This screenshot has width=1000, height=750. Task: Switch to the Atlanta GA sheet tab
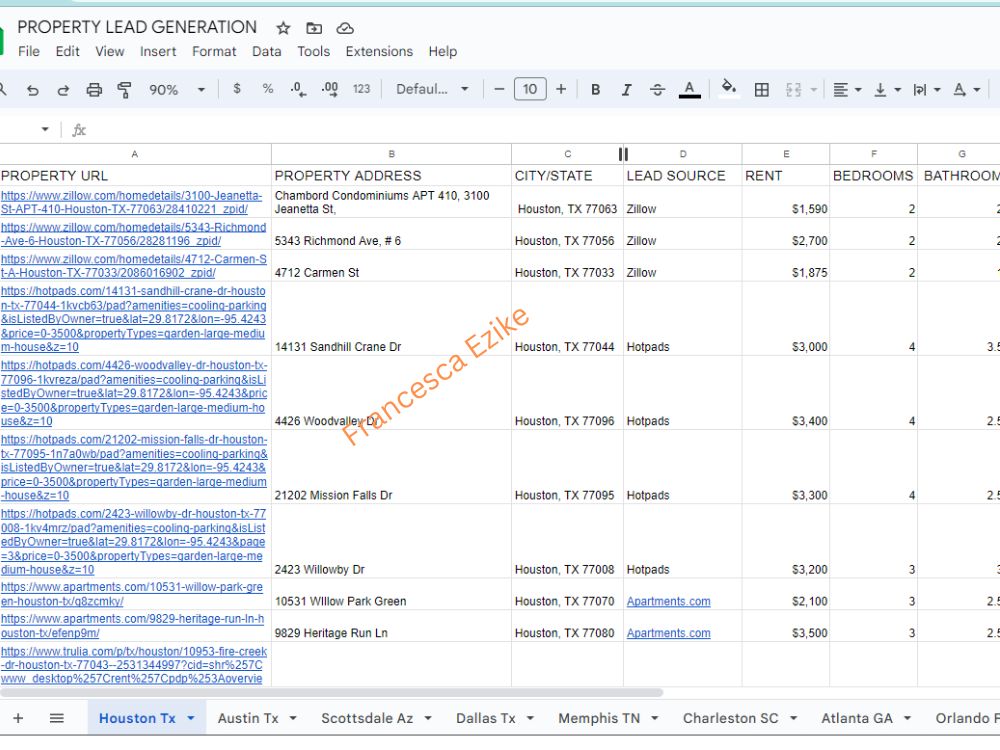[857, 718]
